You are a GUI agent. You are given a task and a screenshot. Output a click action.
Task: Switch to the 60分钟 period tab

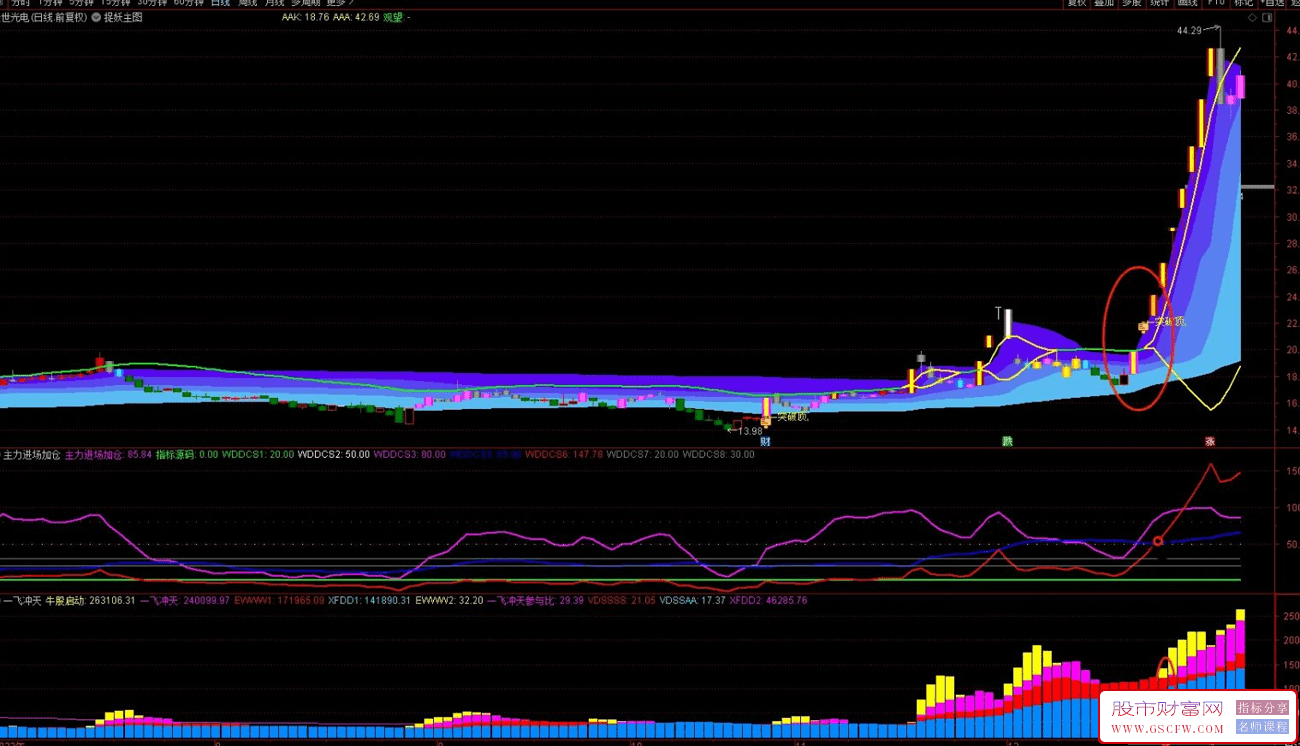point(188,3)
